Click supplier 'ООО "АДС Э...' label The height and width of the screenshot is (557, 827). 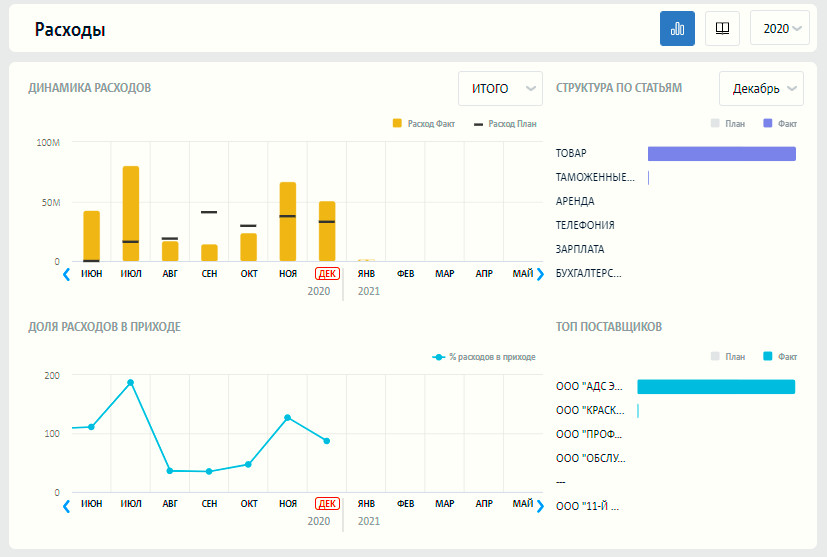point(590,386)
